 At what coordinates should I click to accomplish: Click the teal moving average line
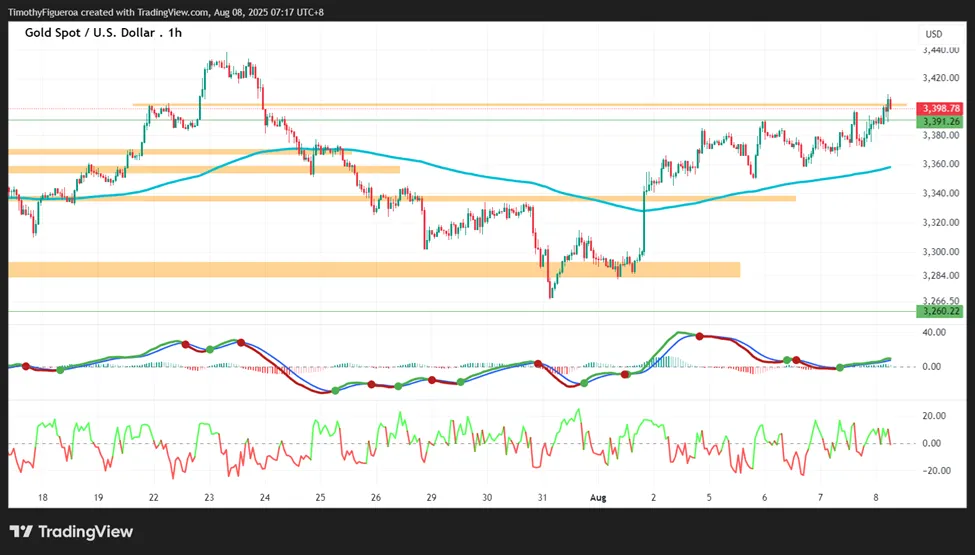(x=435, y=165)
